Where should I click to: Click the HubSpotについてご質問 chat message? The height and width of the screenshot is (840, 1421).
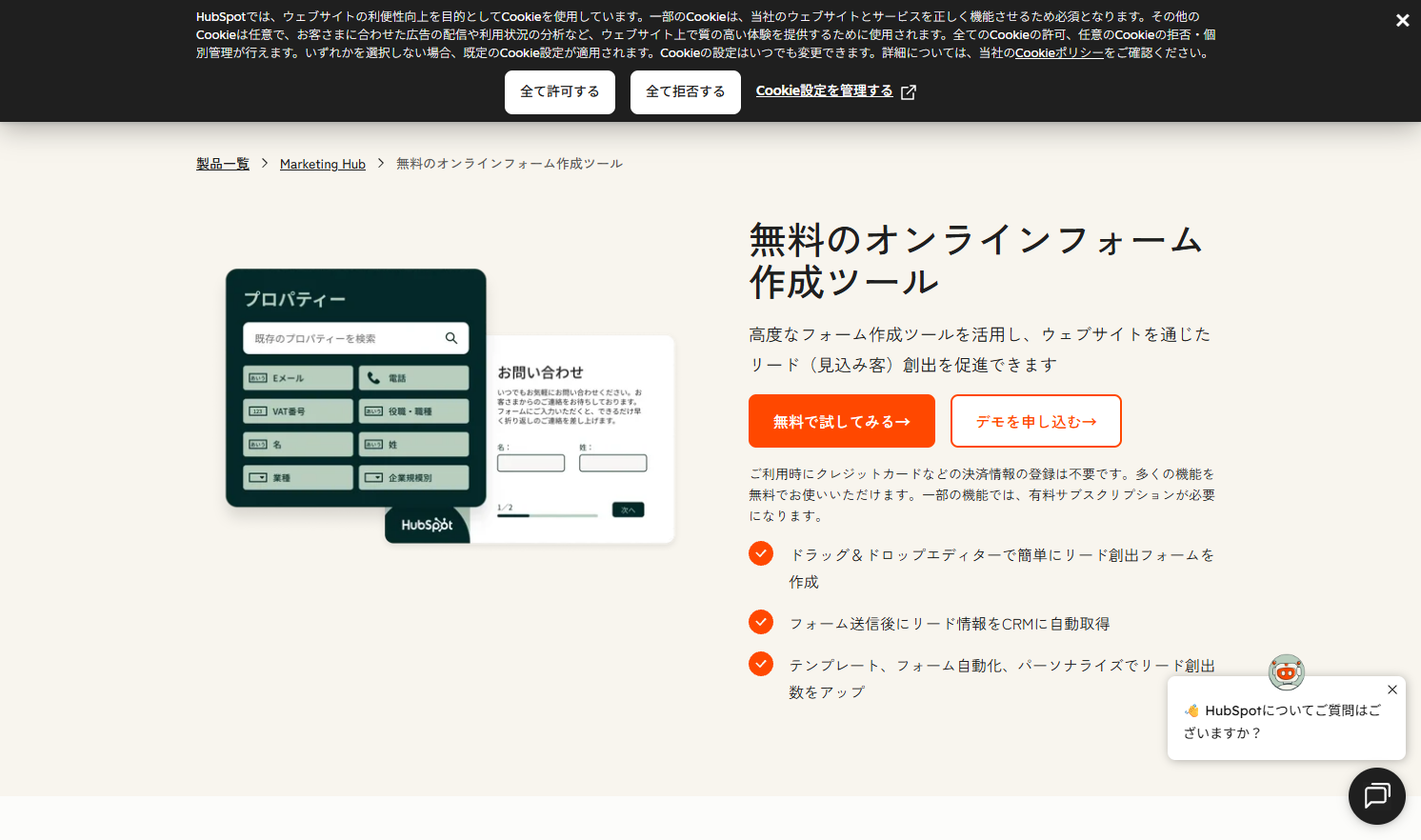click(1282, 721)
